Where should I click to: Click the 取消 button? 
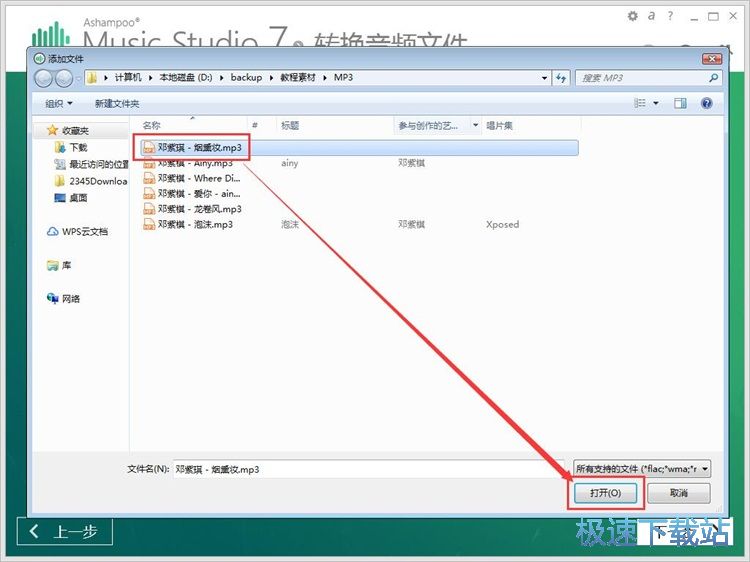click(679, 493)
